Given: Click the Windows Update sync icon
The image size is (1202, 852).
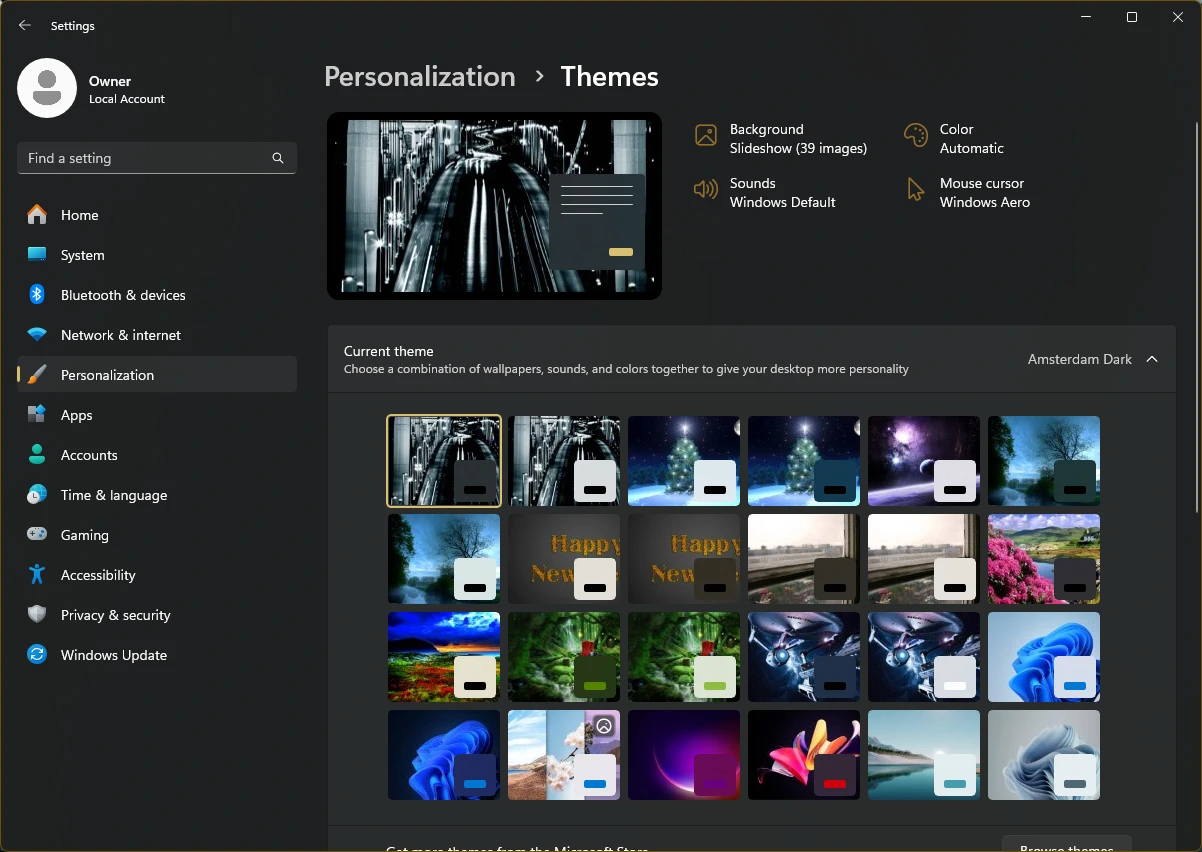Looking at the screenshot, I should pos(37,655).
